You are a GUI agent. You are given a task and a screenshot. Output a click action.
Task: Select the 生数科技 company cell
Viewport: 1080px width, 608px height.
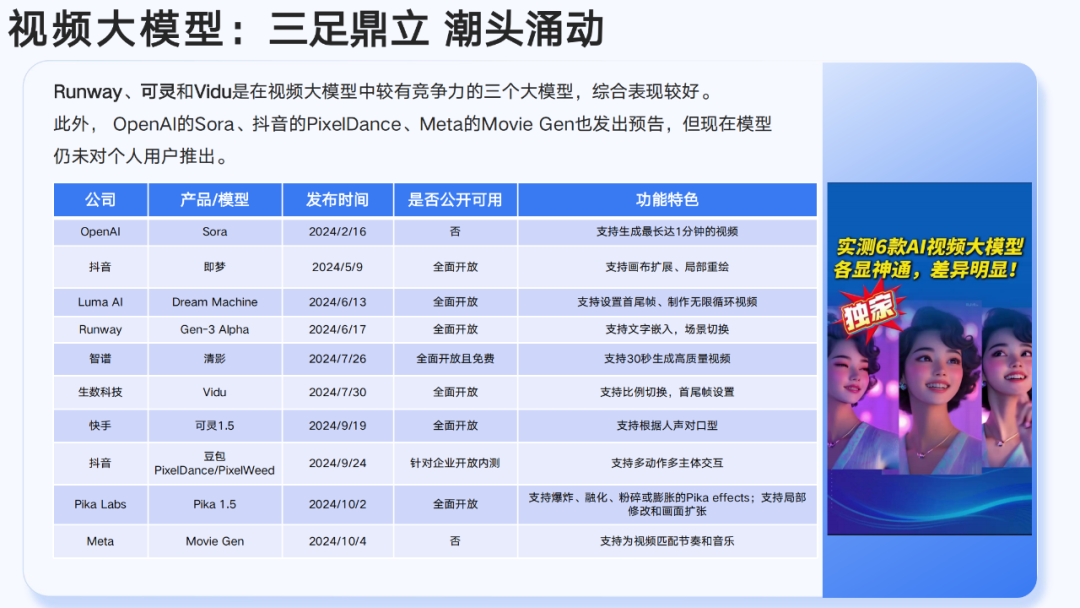101,392
